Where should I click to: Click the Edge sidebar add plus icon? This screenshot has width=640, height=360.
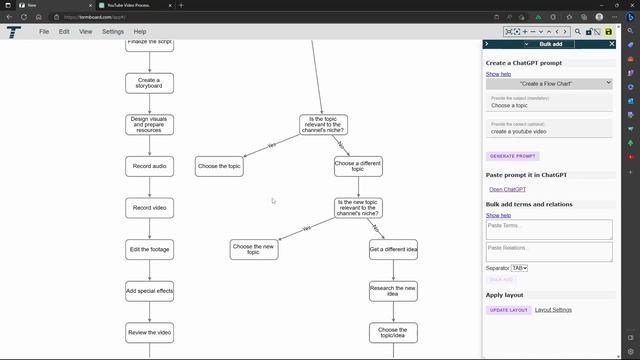pyautogui.click(x=631, y=172)
